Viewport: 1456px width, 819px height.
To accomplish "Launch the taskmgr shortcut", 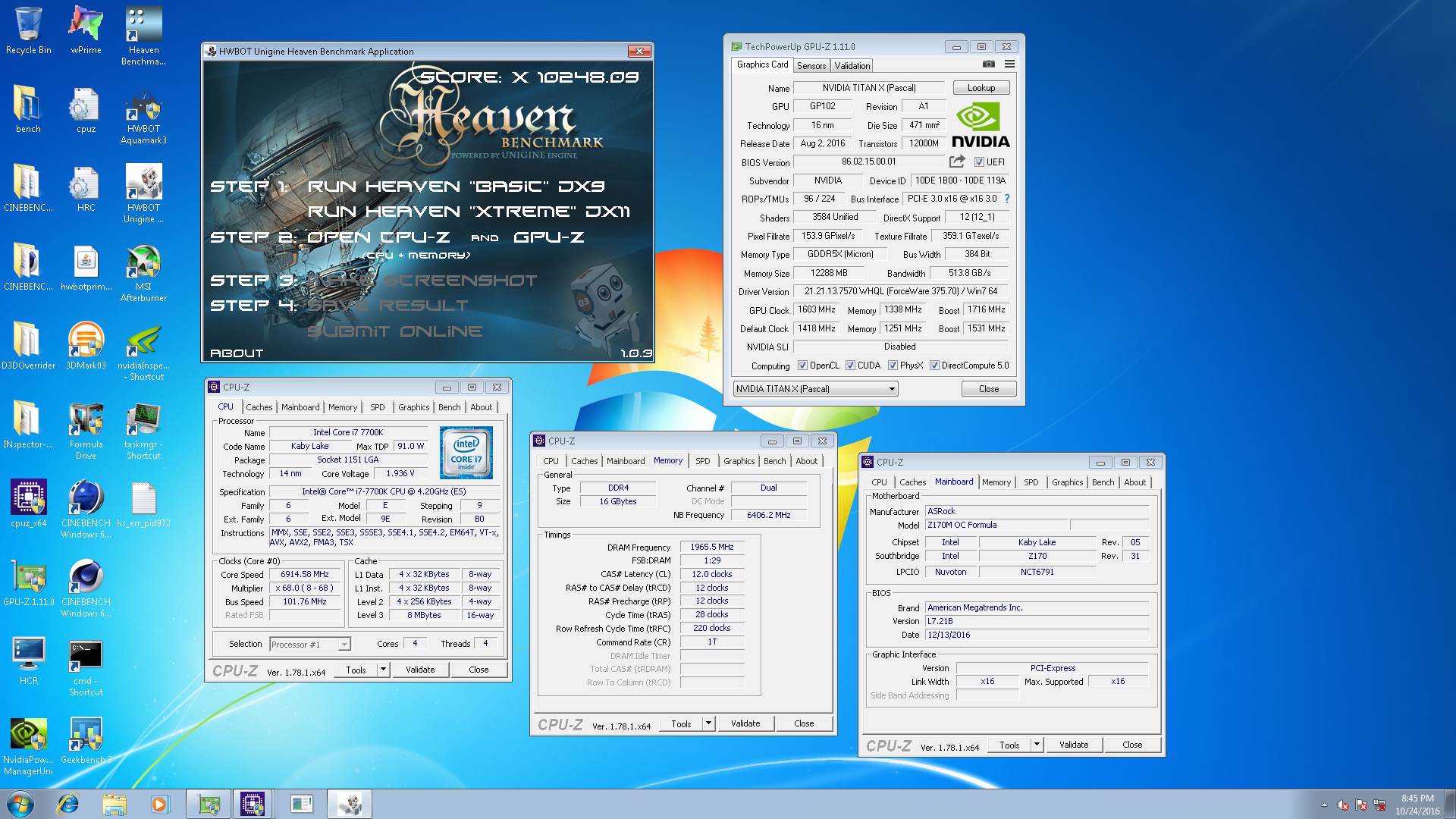I will click(x=143, y=431).
